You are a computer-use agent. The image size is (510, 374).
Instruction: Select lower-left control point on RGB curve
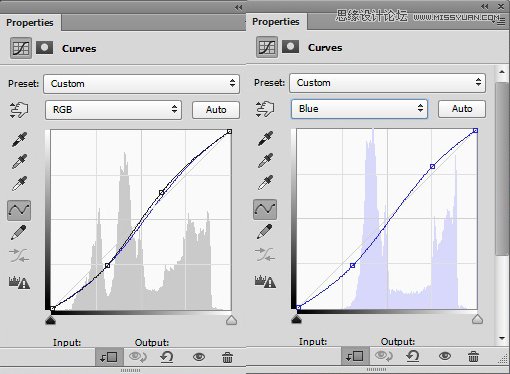[107, 266]
